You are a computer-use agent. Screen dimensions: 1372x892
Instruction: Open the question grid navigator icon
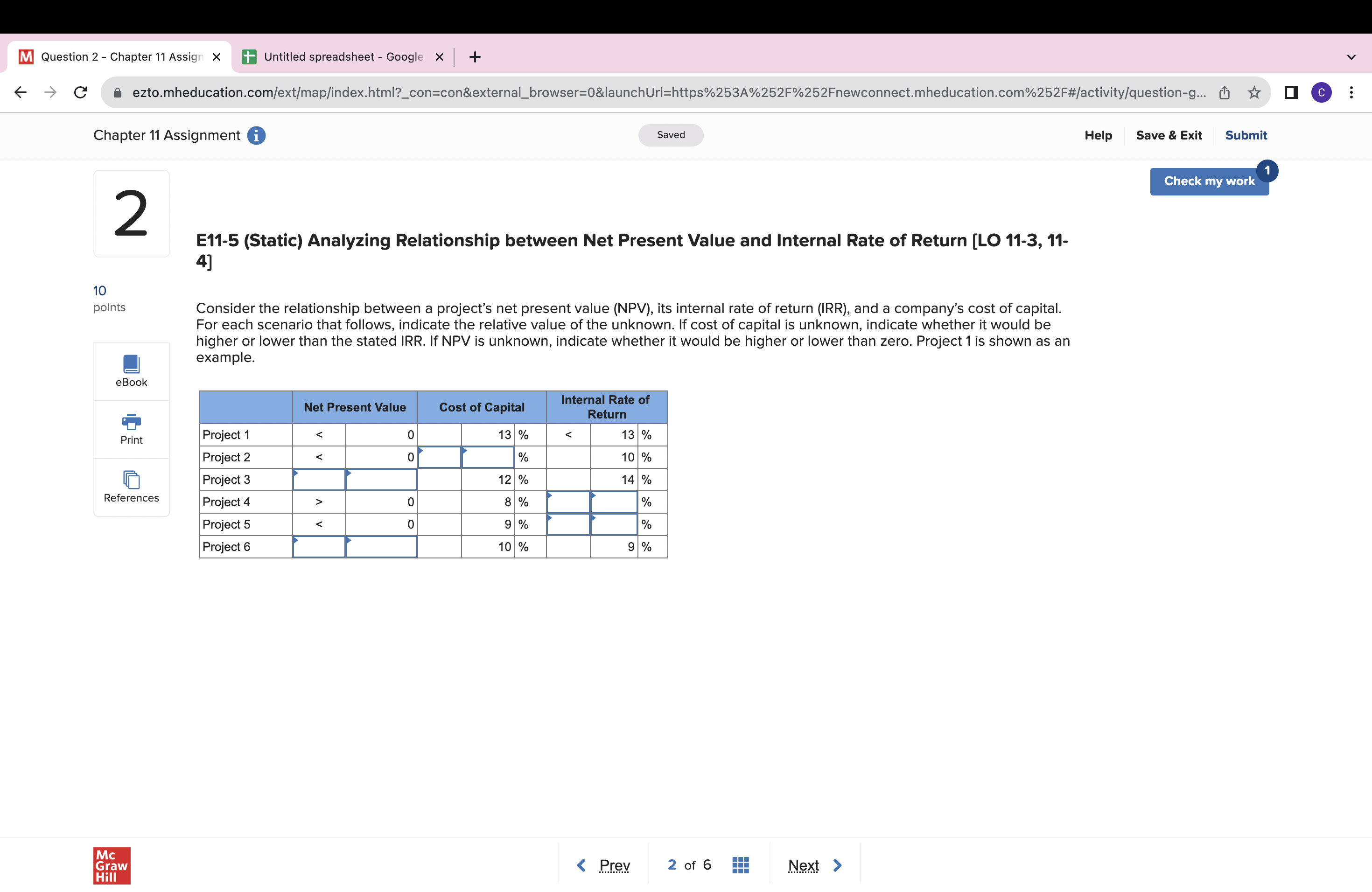coord(740,865)
